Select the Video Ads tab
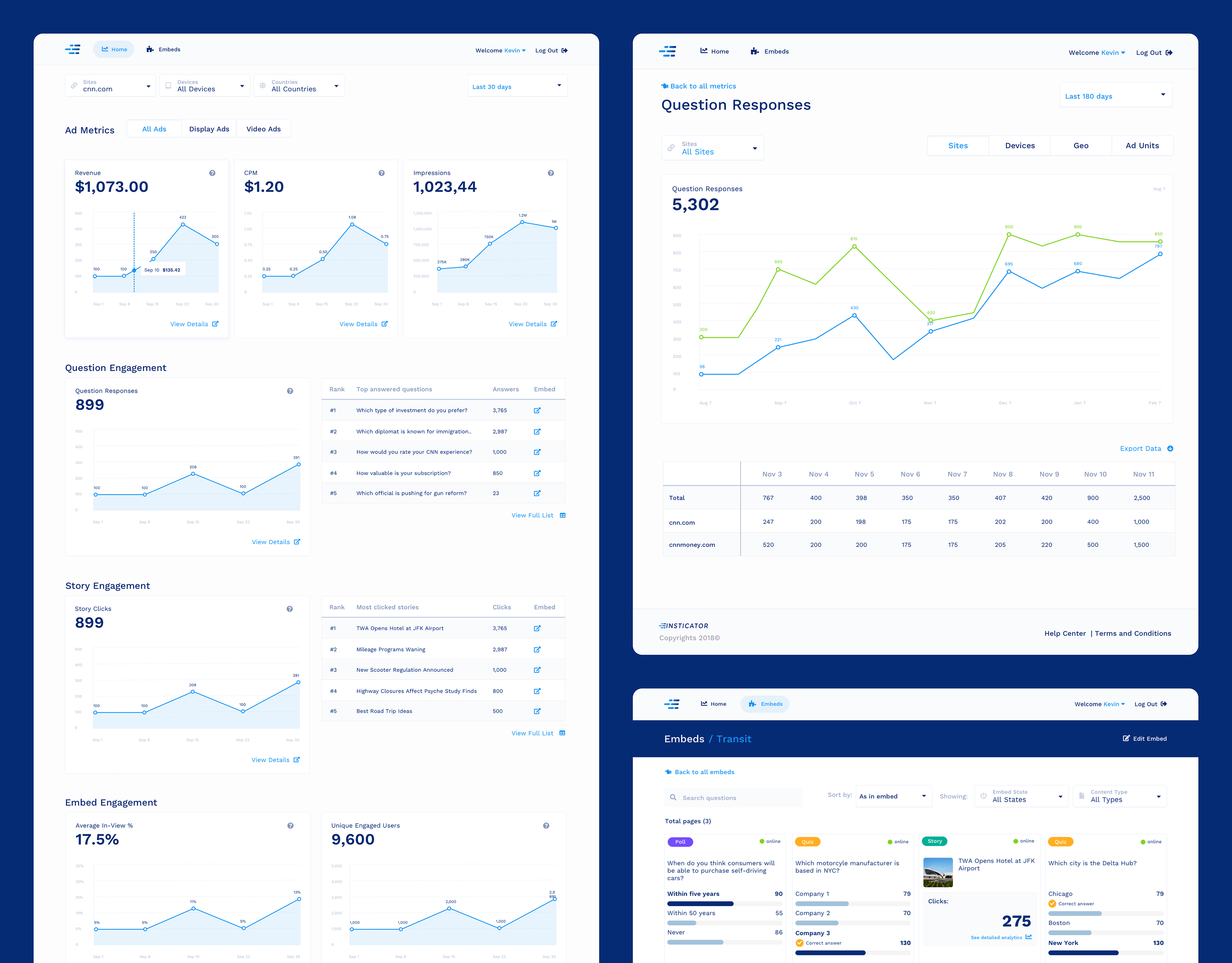 pyautogui.click(x=263, y=129)
